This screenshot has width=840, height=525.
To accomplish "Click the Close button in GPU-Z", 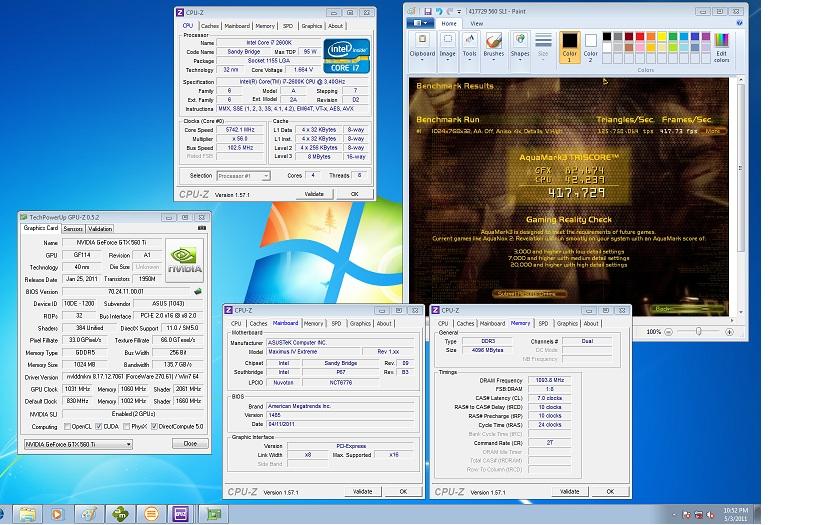I will pos(190,444).
